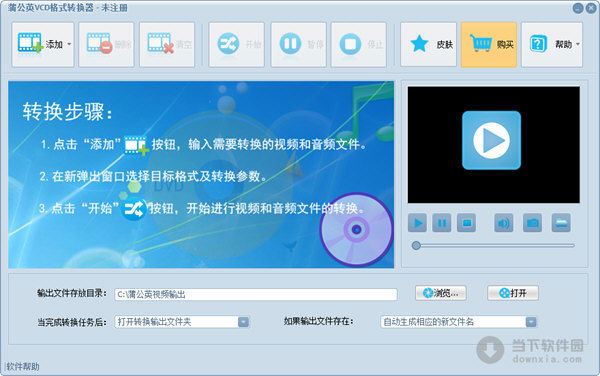Screen dimensions: 600x376
Task: Open the 皮肤 skin star icon
Action: click(419, 44)
